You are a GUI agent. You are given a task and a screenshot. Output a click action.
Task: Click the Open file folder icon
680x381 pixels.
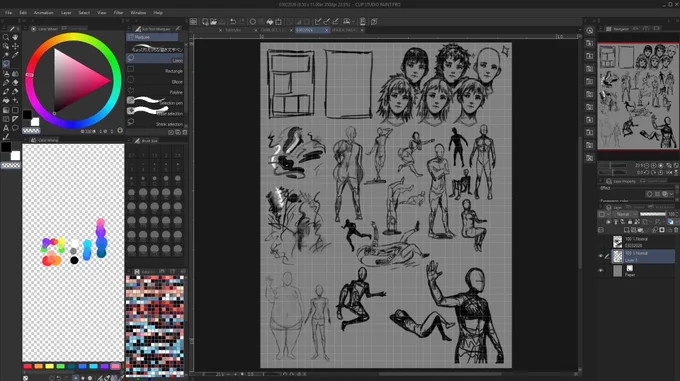tap(213, 22)
